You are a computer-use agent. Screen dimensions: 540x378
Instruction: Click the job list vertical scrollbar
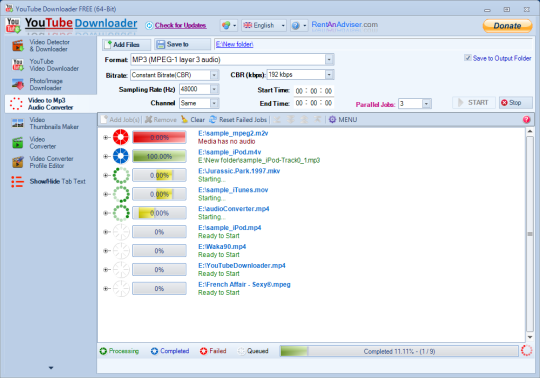(x=530, y=234)
